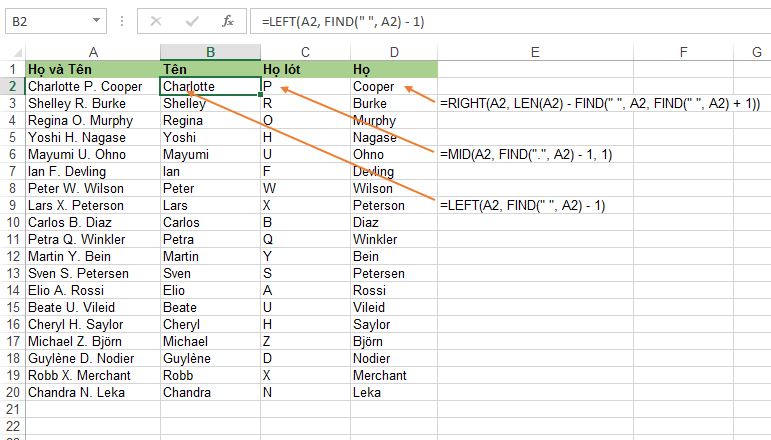Screen dimensions: 771x440
Task: Expand the Name Box dropdown arrow
Action: 96,21
